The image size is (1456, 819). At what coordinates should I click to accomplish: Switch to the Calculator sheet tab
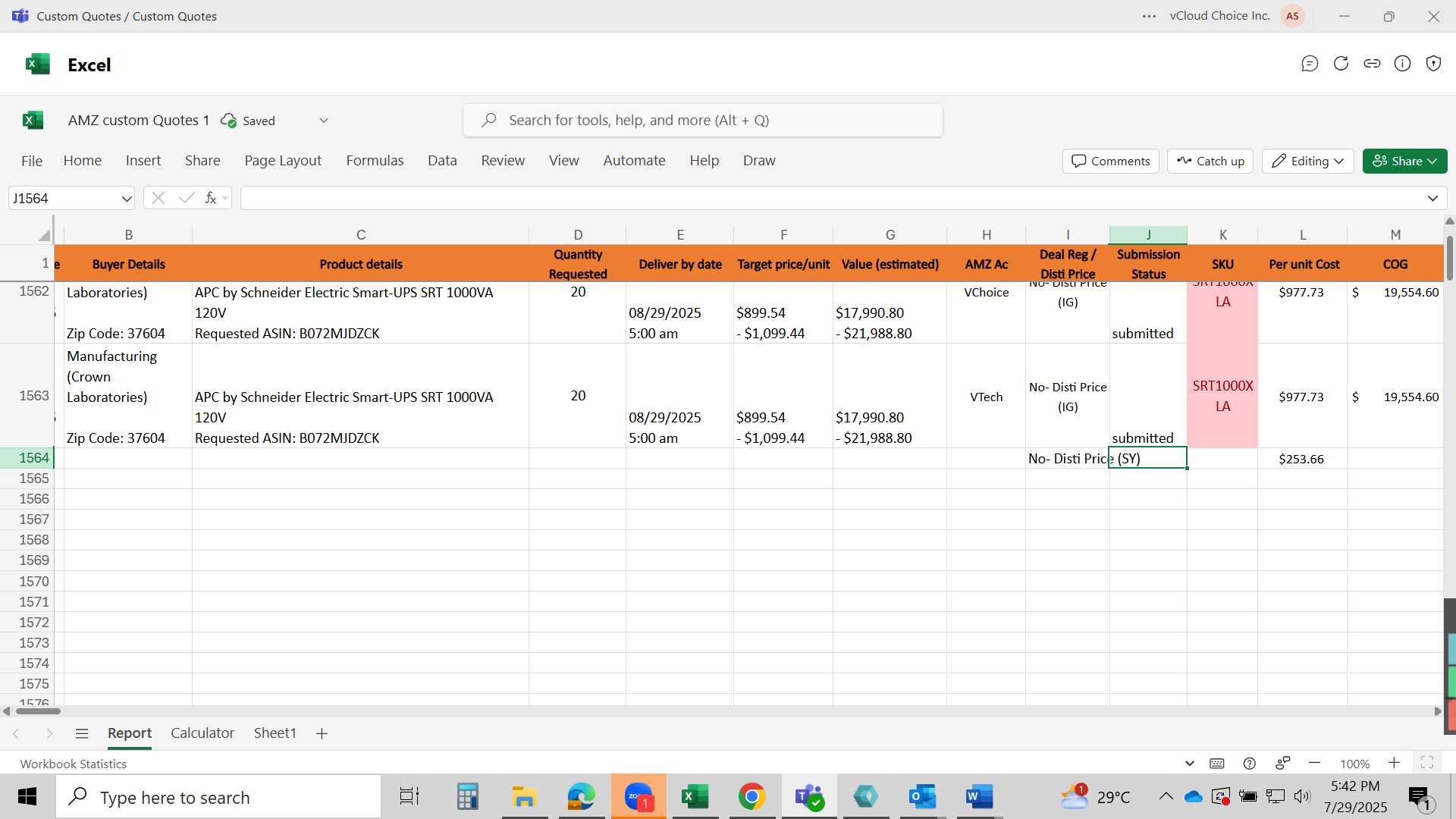202,733
